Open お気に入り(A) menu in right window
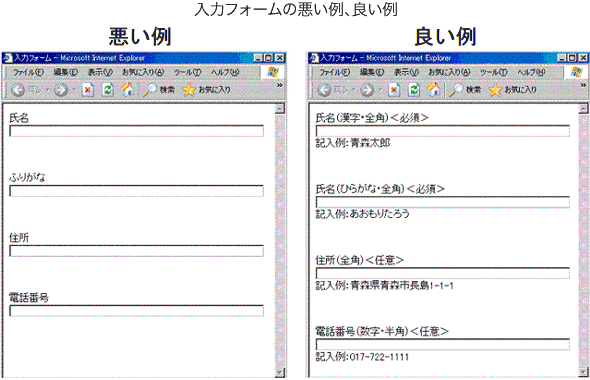Screen dimensions: 590x380 pos(449,72)
